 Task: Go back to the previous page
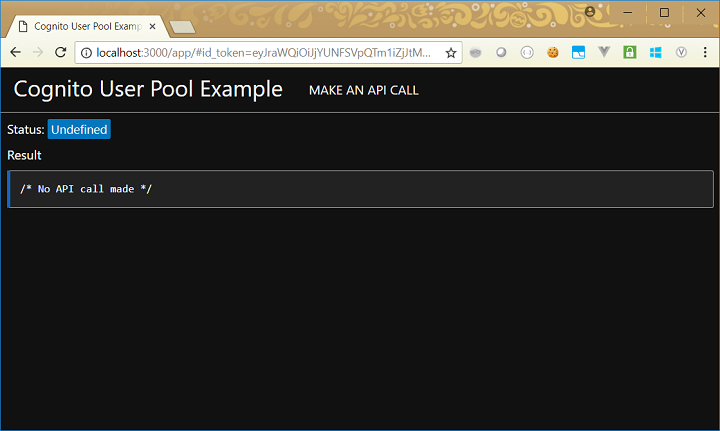(16, 52)
